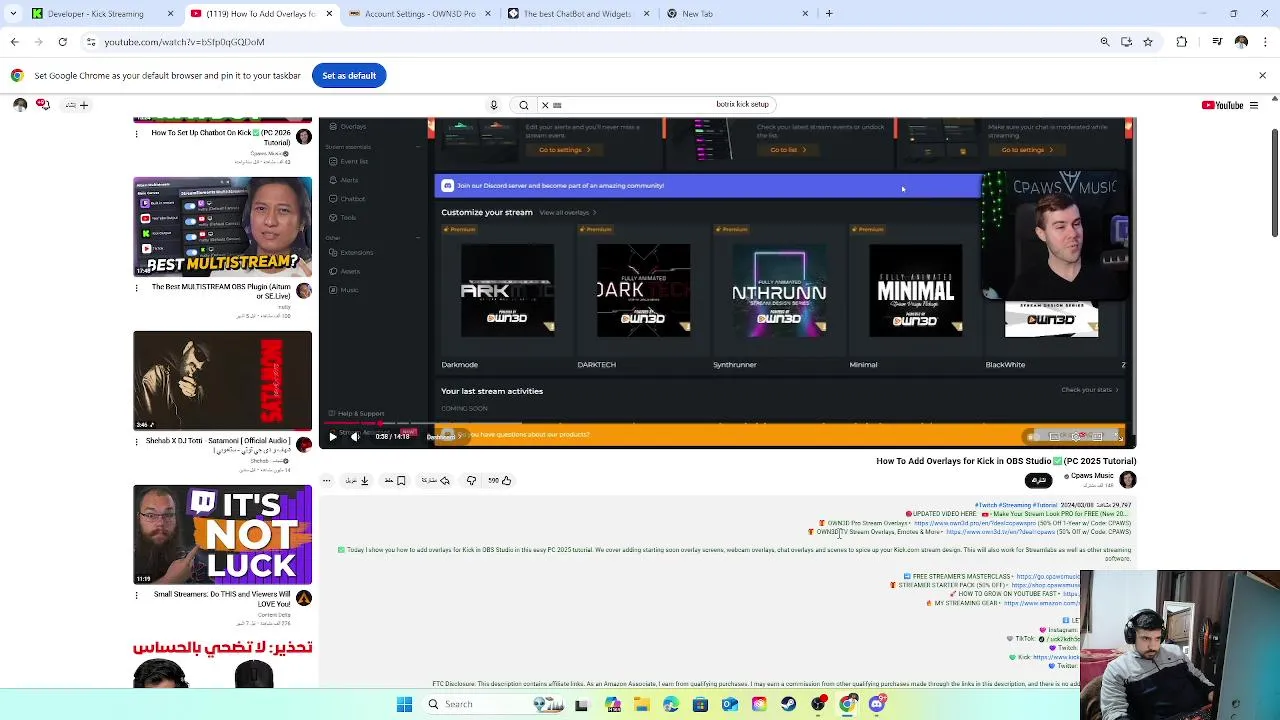
Task: Download the video
Action: click(x=357, y=481)
